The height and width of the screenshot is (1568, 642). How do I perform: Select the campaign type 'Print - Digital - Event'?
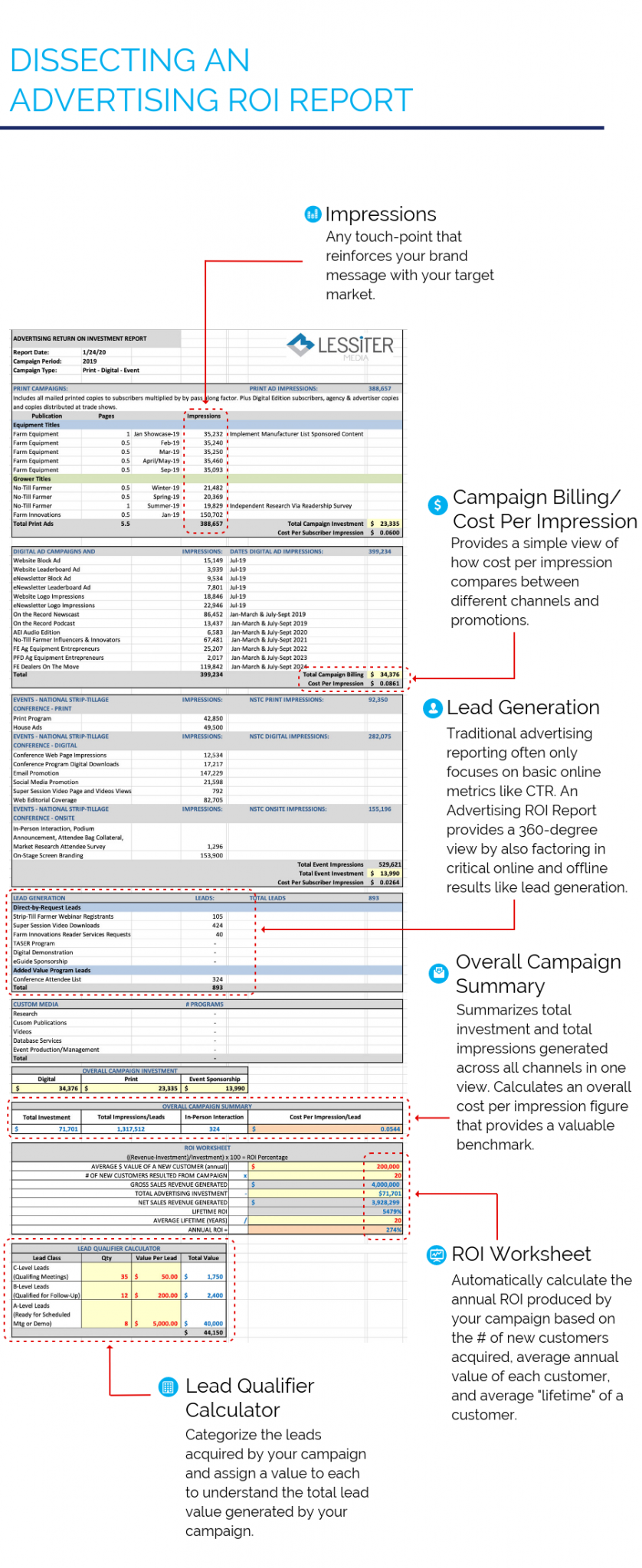coord(111,371)
